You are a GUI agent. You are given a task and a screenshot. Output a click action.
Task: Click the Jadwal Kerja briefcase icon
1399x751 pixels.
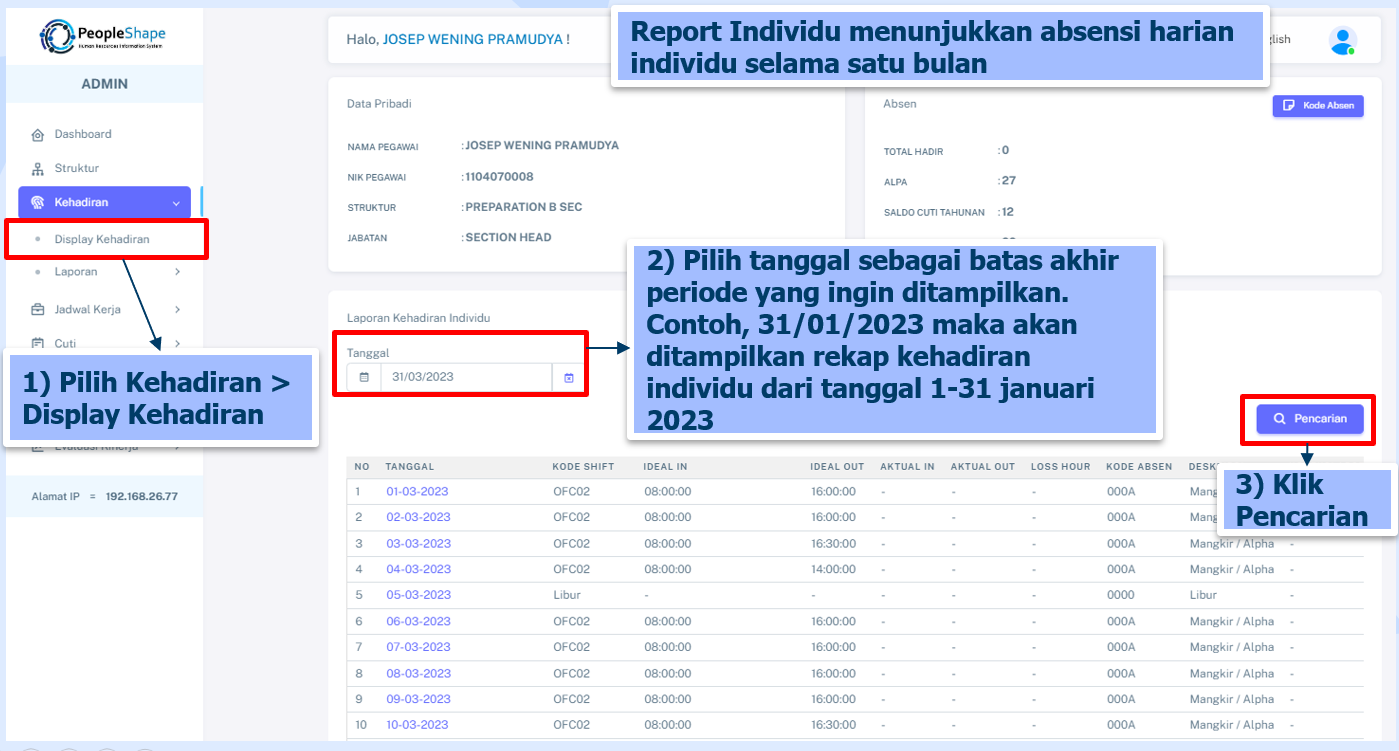pyautogui.click(x=38, y=310)
